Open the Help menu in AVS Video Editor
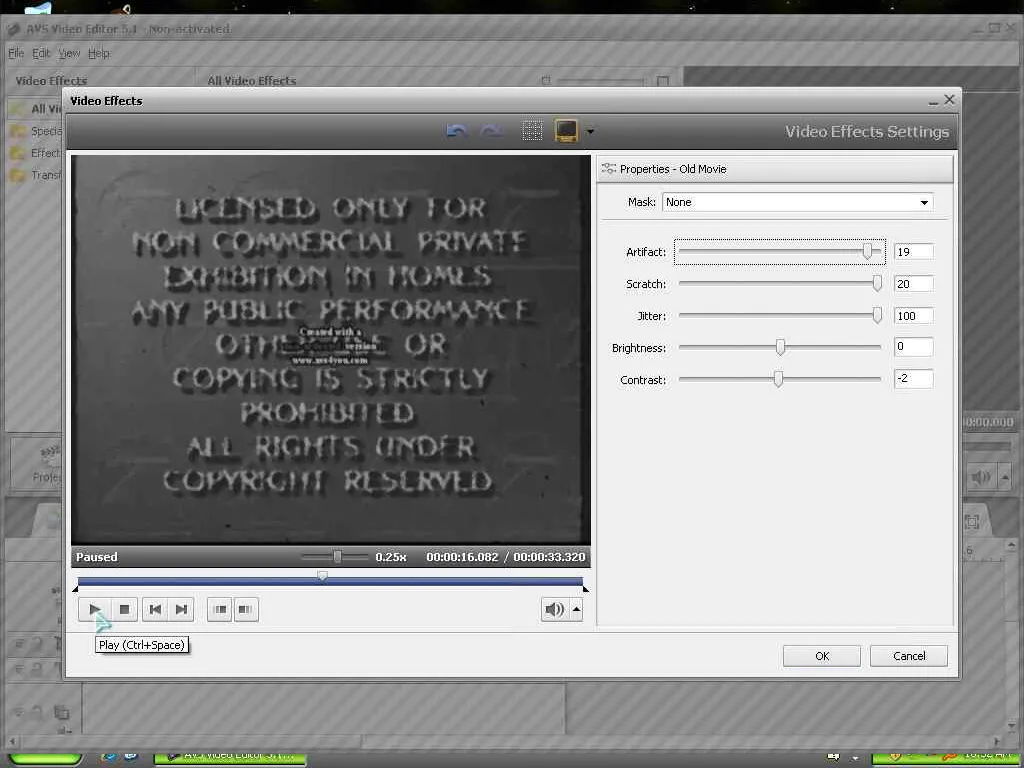This screenshot has height=768, width=1024. point(99,53)
